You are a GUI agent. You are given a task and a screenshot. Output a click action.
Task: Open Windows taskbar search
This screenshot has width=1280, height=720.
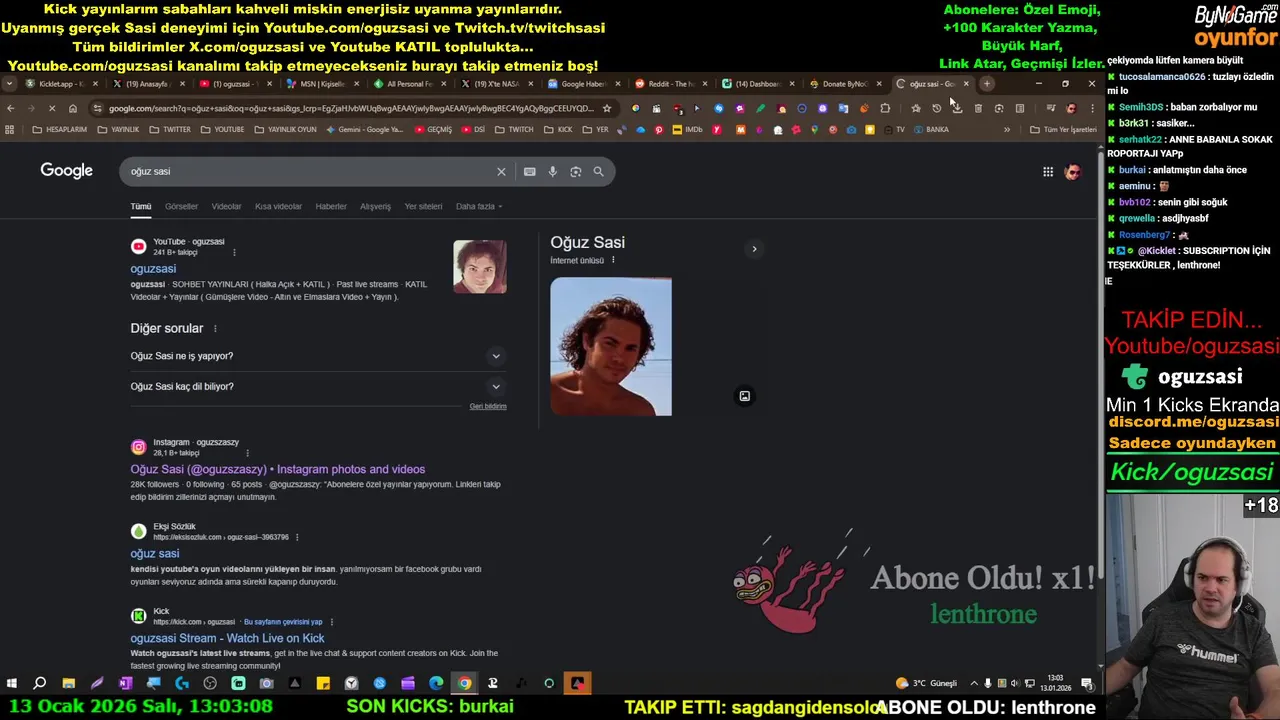39,684
